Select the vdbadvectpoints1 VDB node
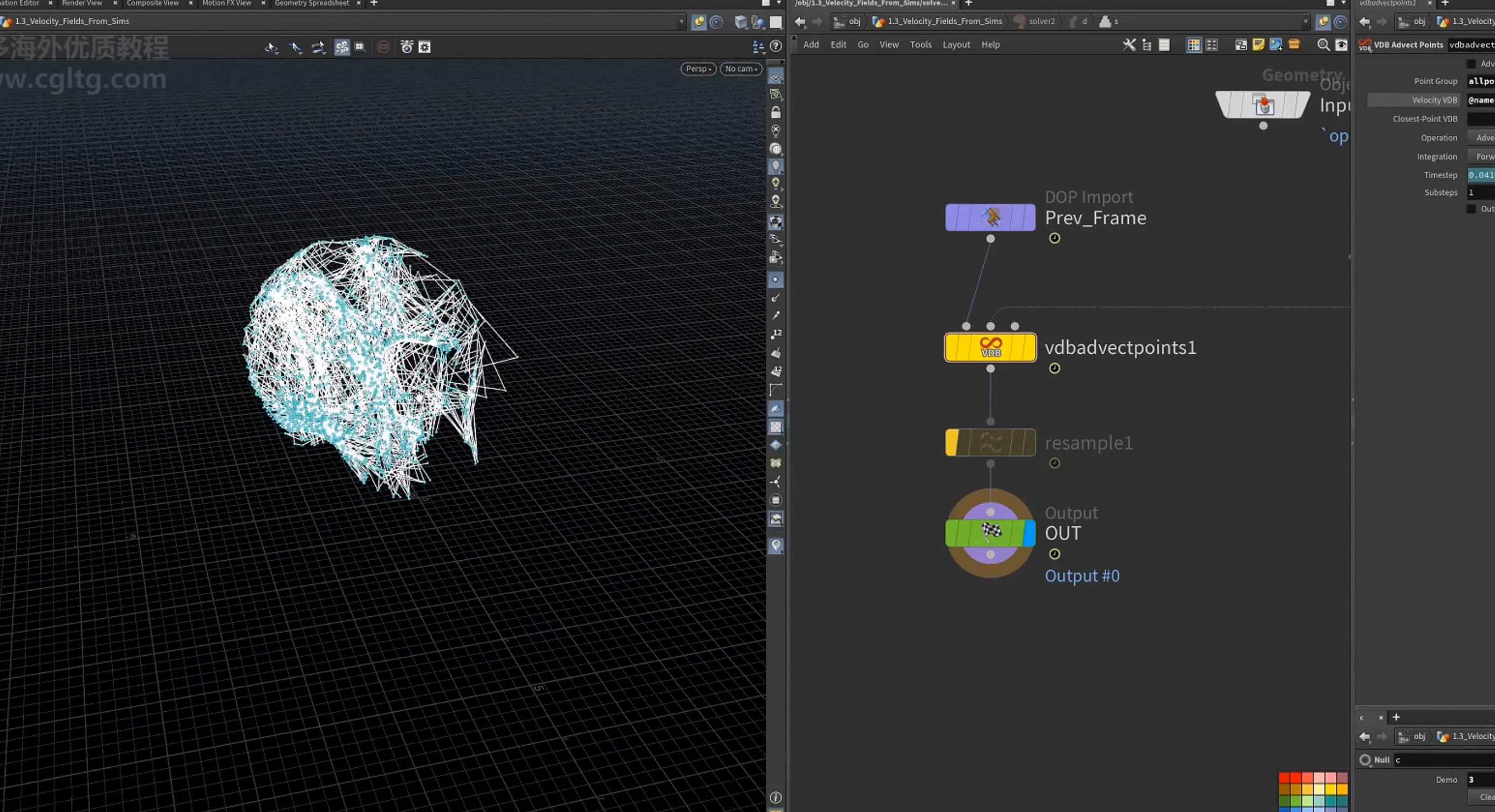This screenshot has width=1495, height=812. coord(990,347)
